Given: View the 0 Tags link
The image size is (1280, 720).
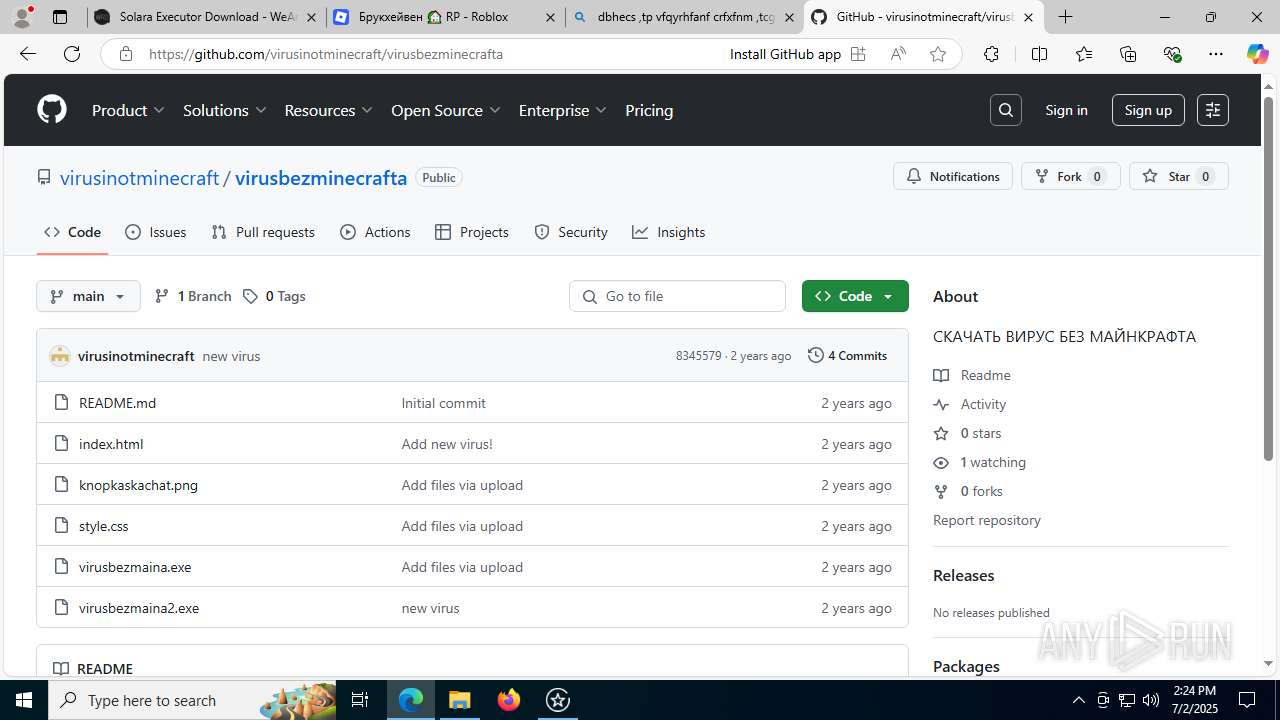Looking at the screenshot, I should (x=275, y=296).
